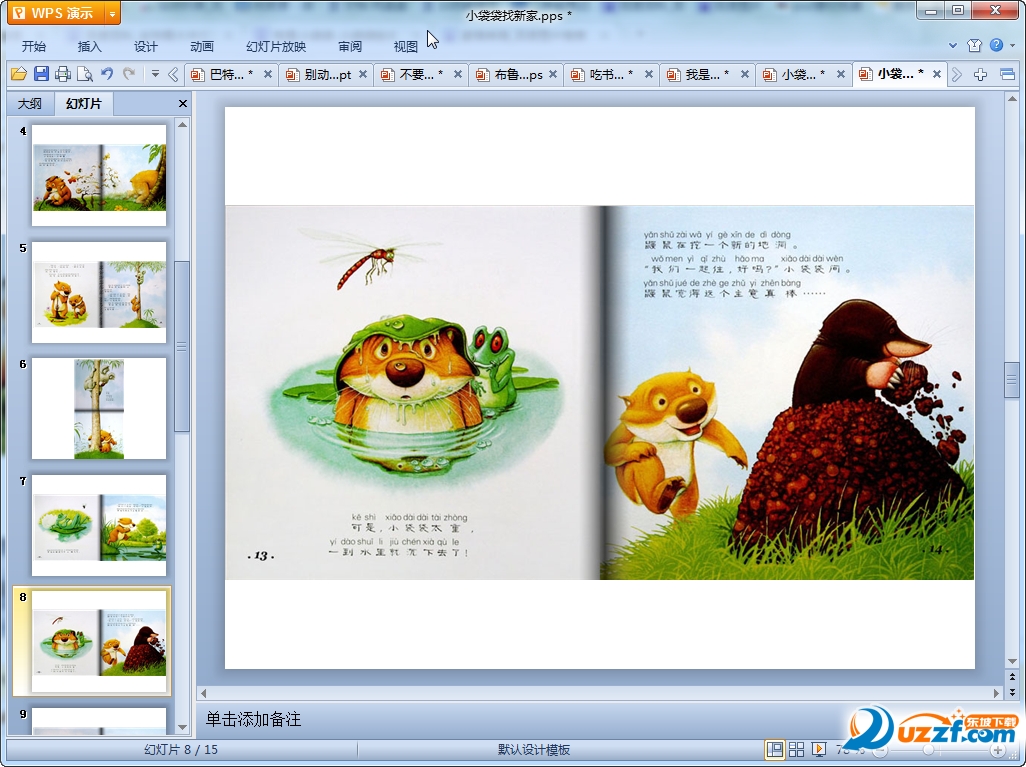Go to previous slide with double-up arrow

[1012, 677]
